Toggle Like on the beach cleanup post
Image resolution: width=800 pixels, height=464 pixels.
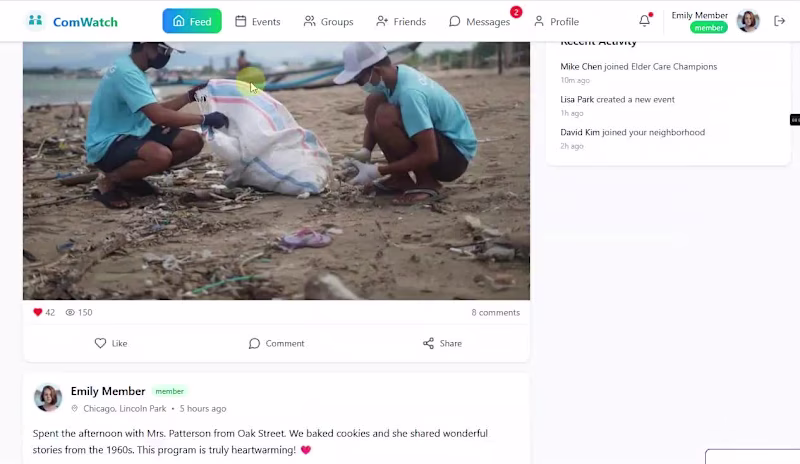111,344
